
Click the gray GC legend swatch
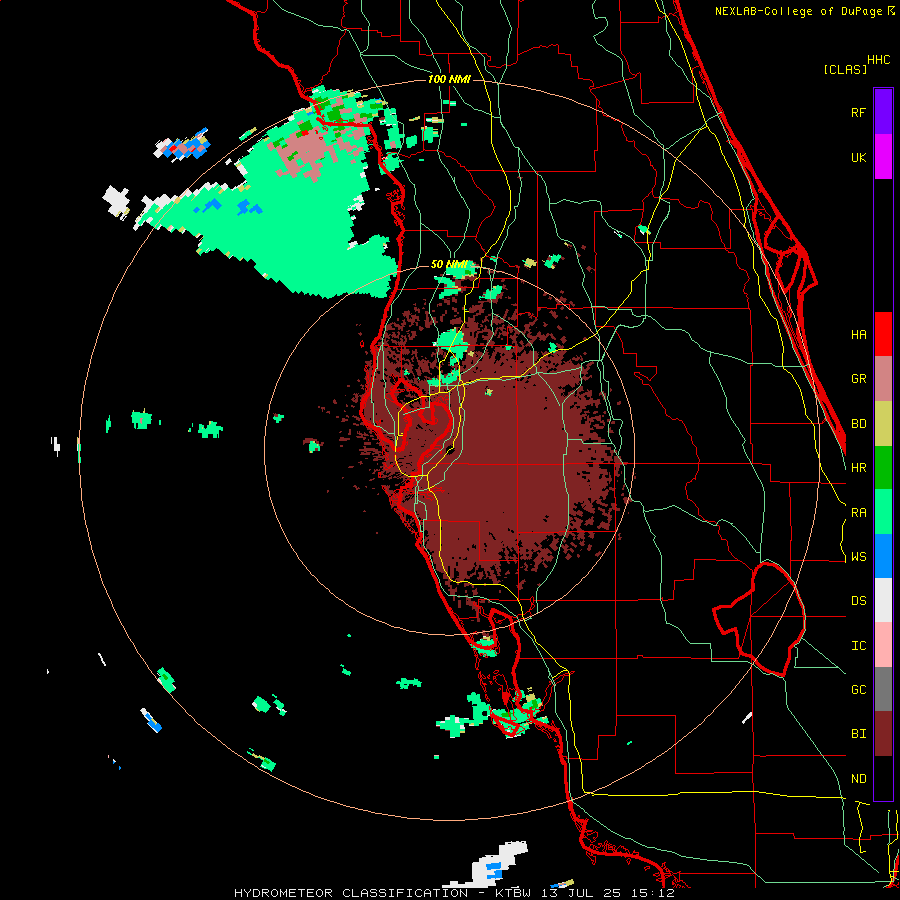click(x=883, y=689)
